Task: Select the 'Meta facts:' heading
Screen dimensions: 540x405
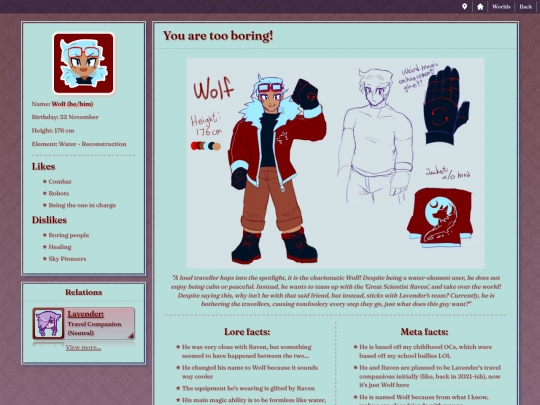Action: pos(424,332)
